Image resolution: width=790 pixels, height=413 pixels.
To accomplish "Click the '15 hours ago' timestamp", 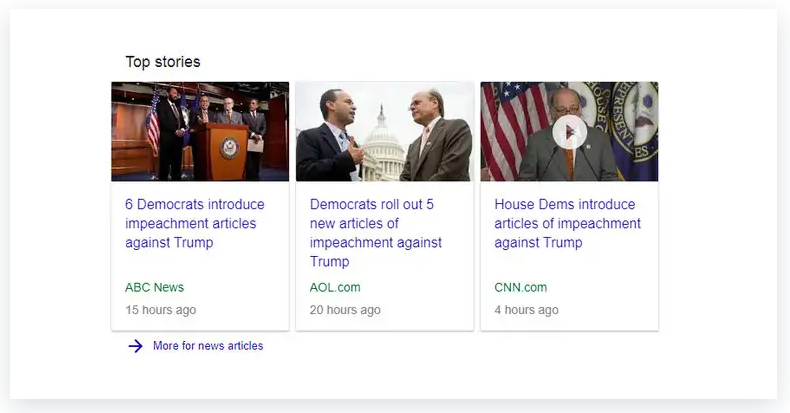I will pyautogui.click(x=161, y=310).
